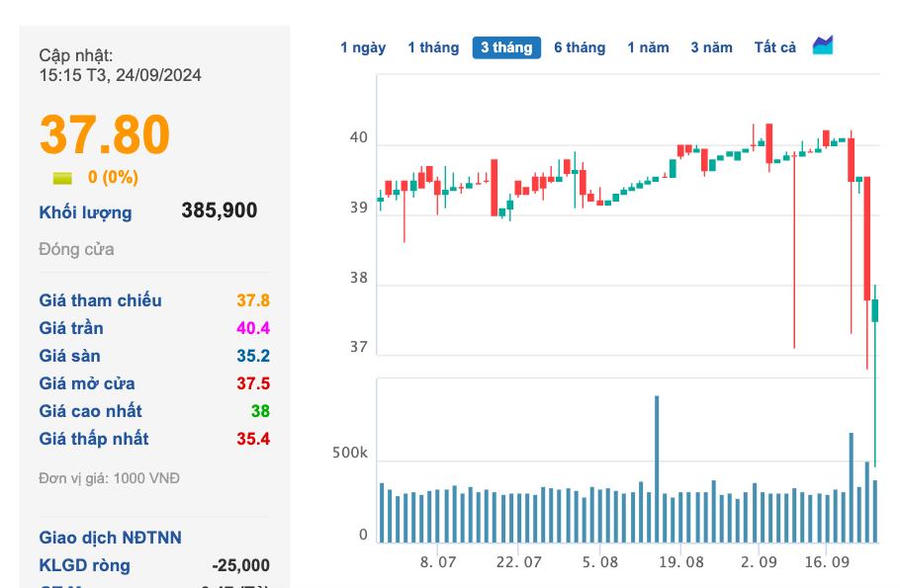Select the 1 ngày time range
Viewport: 900px width, 588px height.
pos(363,48)
